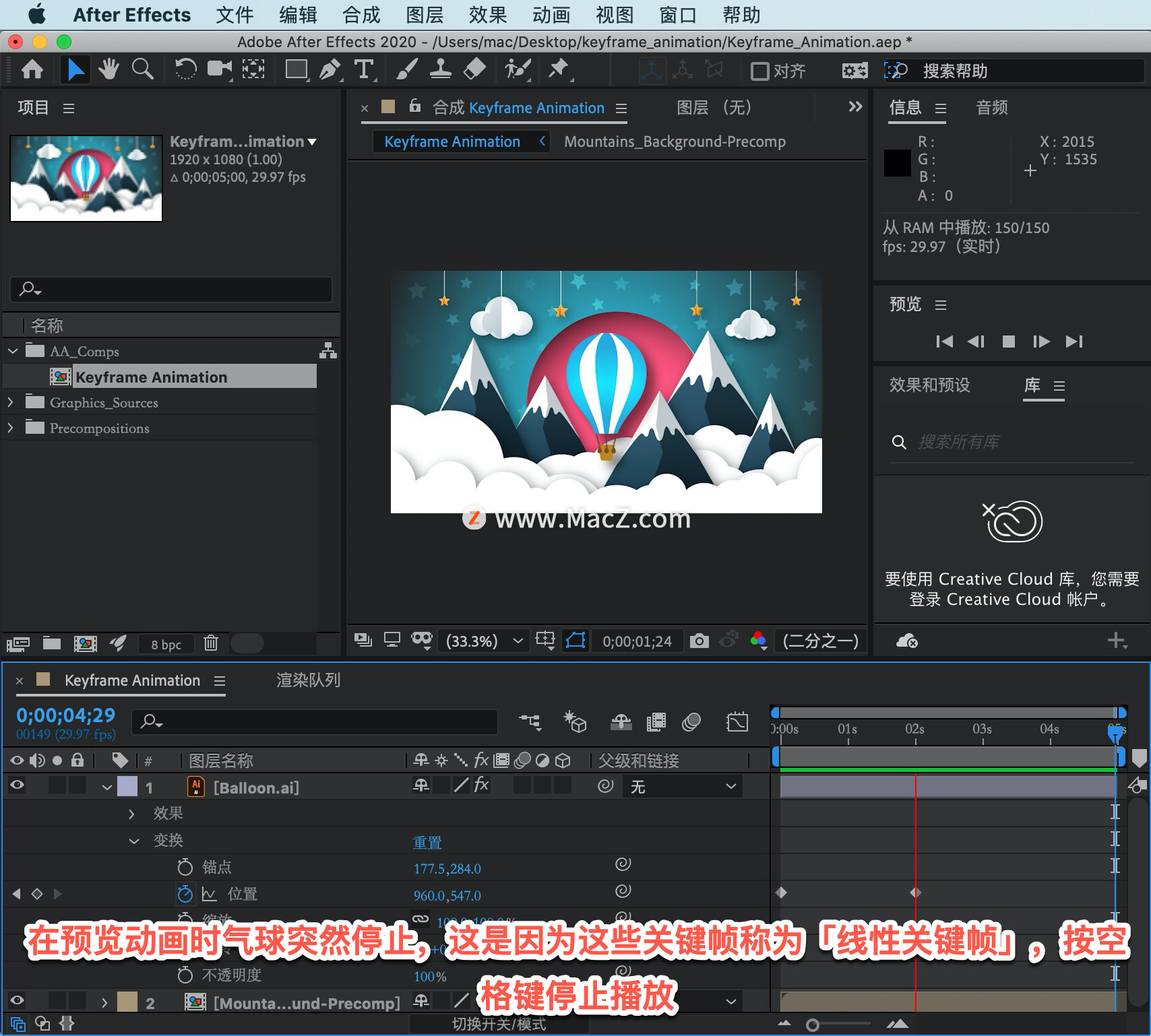Toggle the 锚点 stopwatch
Screen dimensions: 1151x1036
[185, 867]
